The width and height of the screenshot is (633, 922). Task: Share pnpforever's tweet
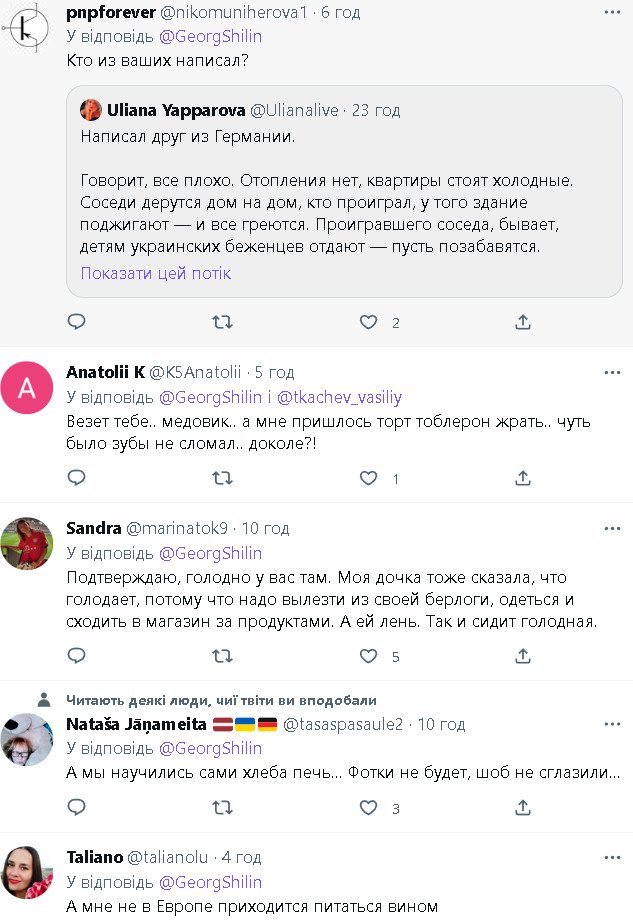(x=522, y=322)
